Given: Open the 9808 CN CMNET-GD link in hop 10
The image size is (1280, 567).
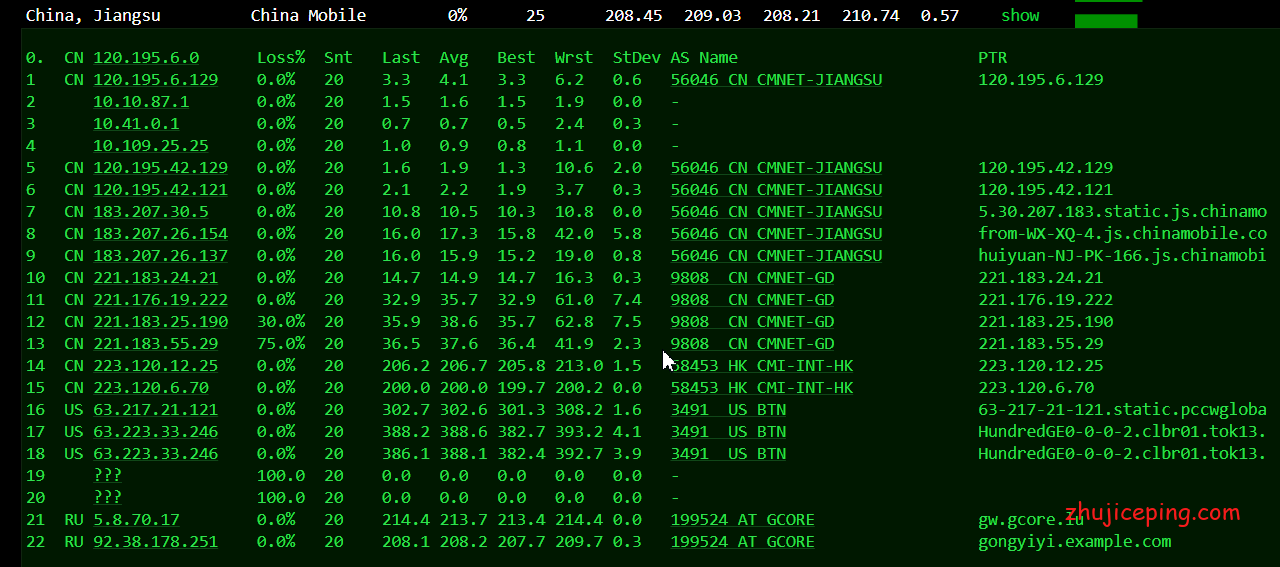Looking at the screenshot, I should 752,278.
